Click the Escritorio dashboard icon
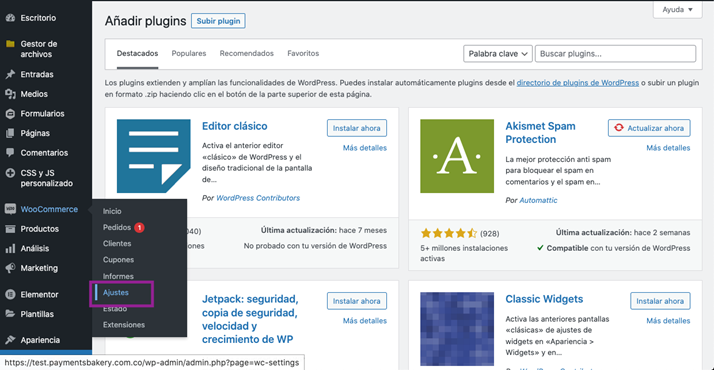 tap(10, 18)
